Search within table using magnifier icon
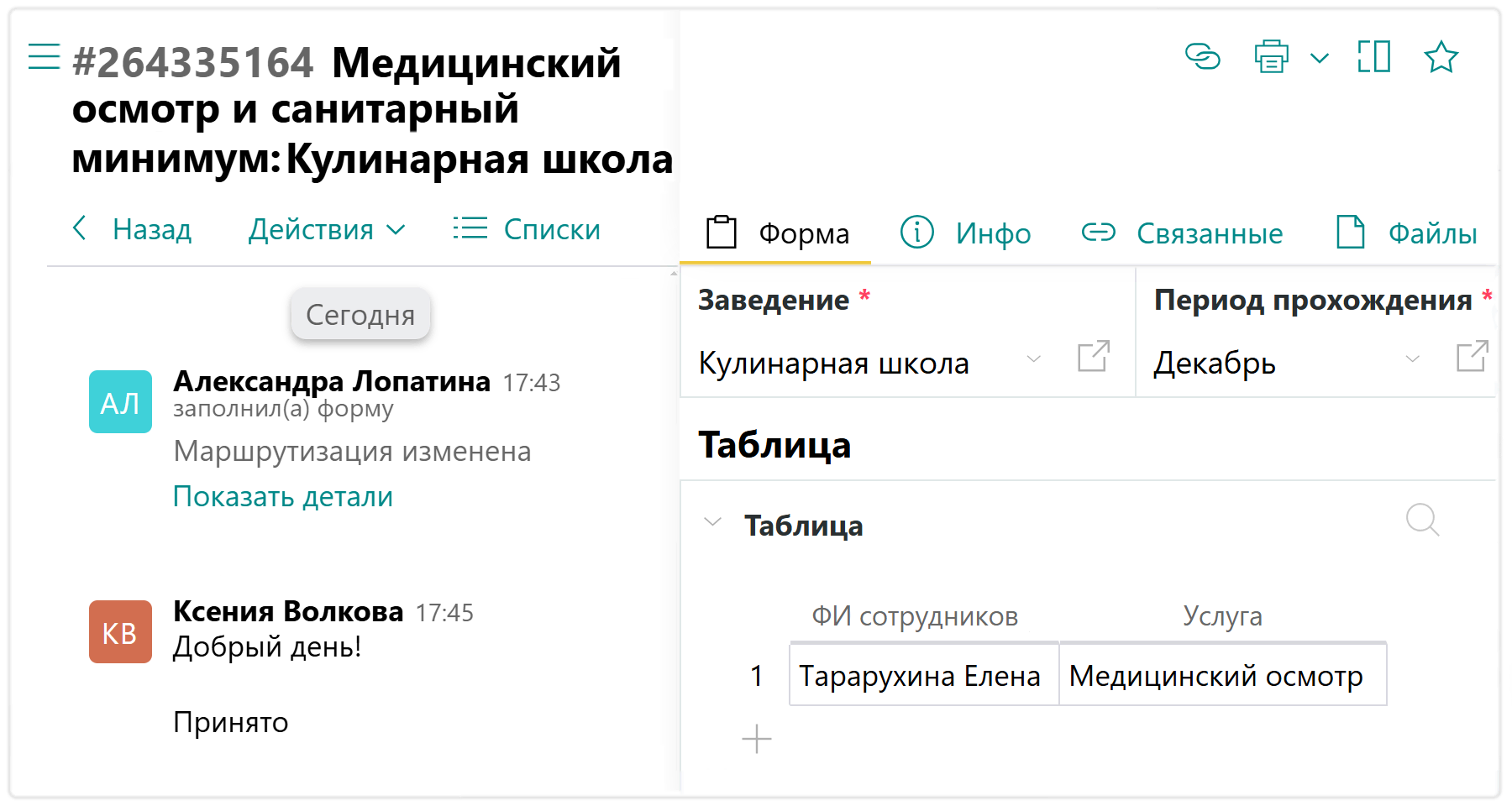1512x806 pixels. coord(1422,520)
